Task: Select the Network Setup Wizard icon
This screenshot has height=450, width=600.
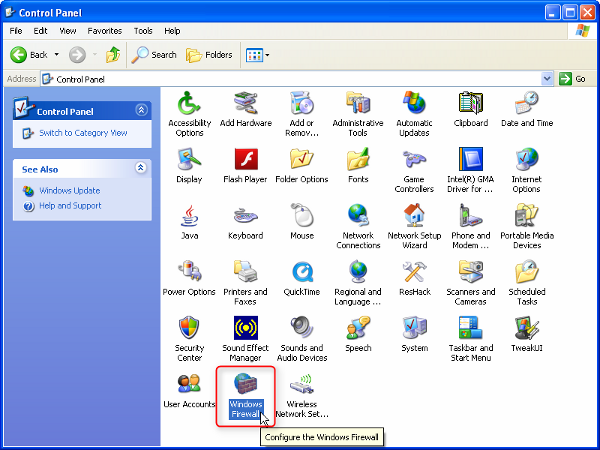Action: [414, 216]
